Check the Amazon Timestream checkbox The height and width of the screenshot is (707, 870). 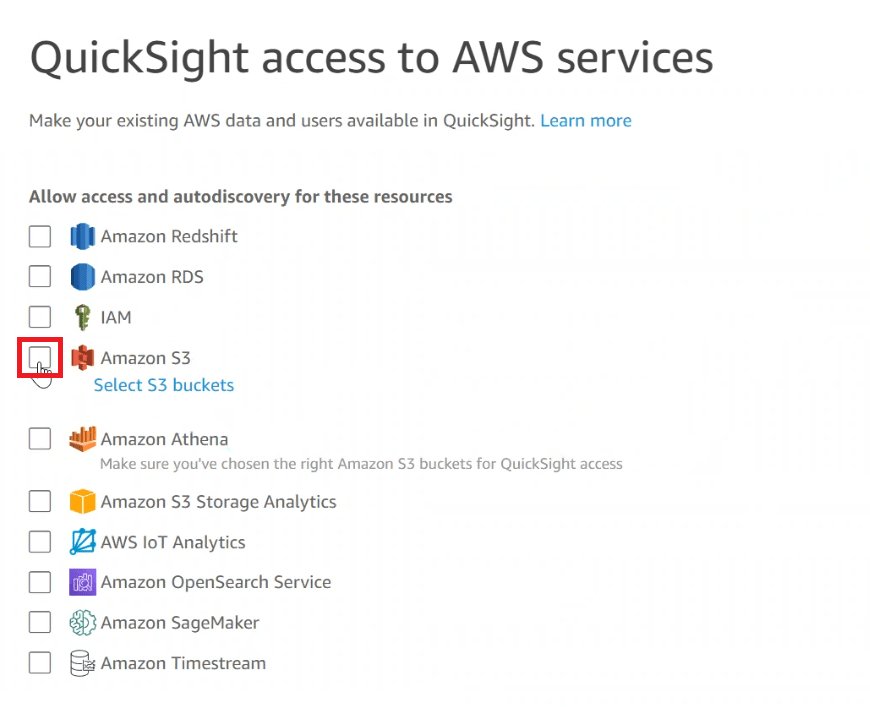tap(39, 662)
